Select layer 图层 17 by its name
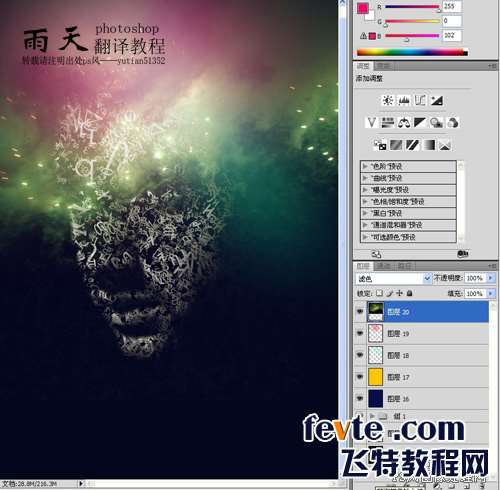The height and width of the screenshot is (490, 500). coord(398,377)
